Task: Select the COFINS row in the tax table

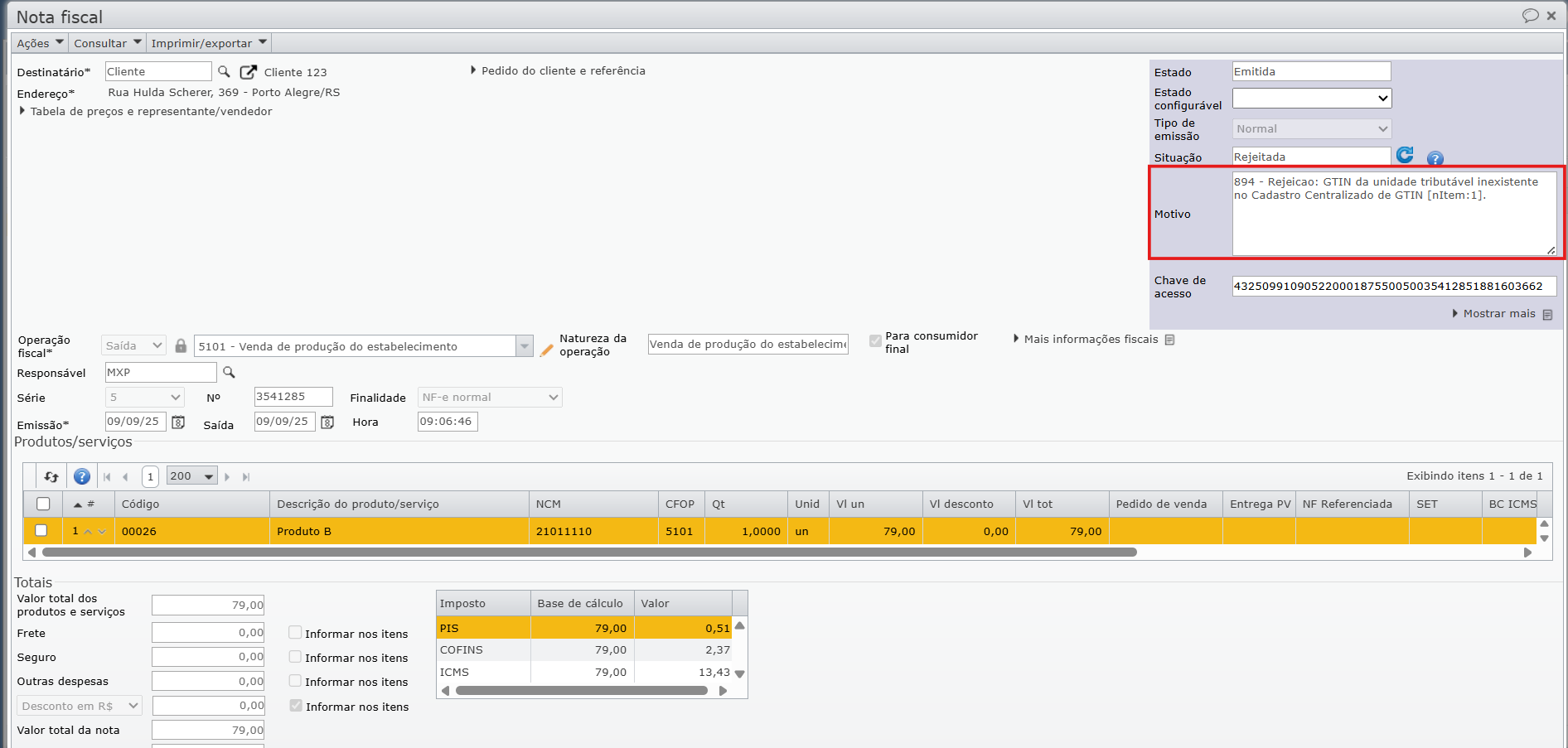Action: tap(584, 650)
